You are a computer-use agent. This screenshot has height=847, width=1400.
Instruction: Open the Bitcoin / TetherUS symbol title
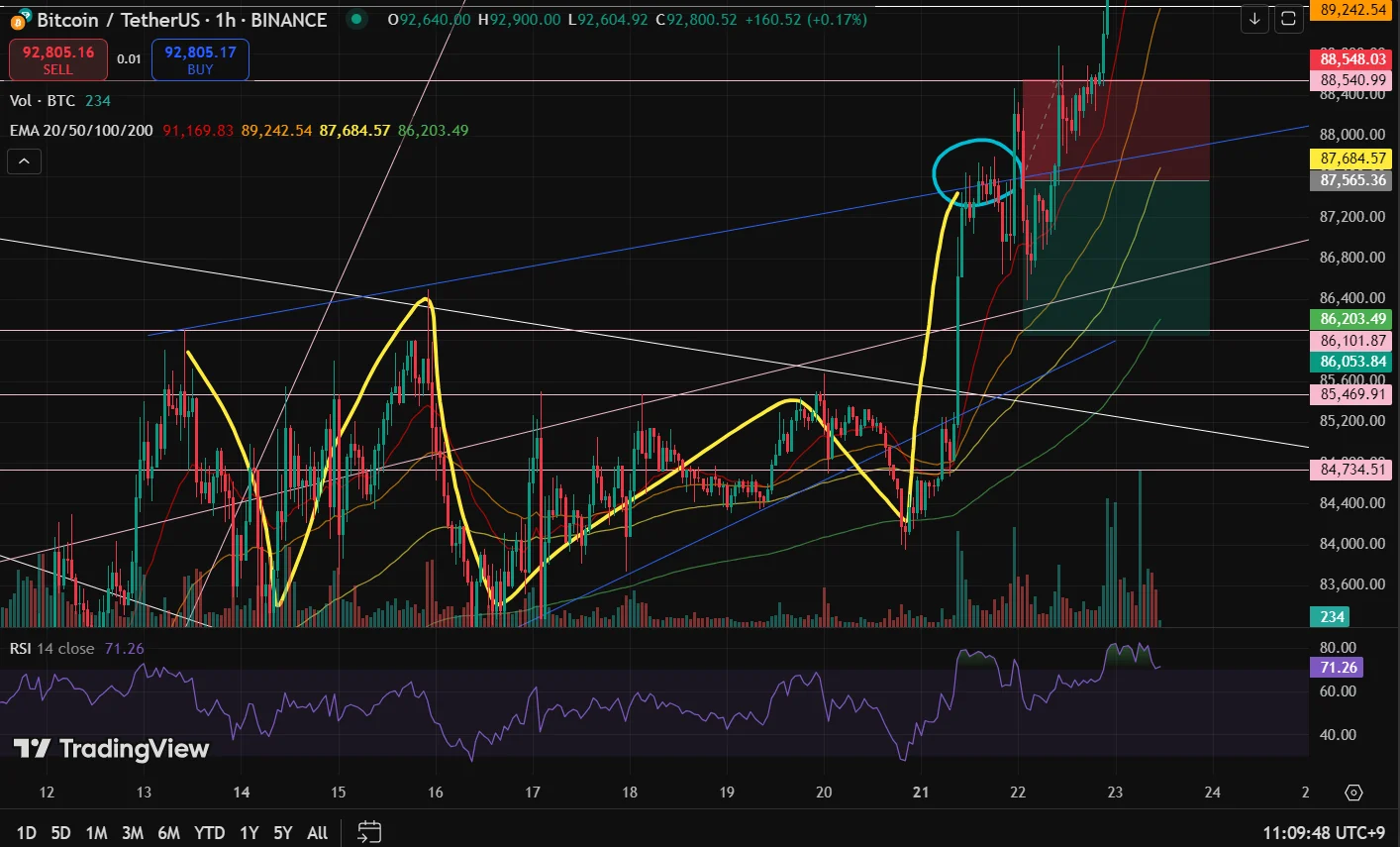pyautogui.click(x=182, y=20)
